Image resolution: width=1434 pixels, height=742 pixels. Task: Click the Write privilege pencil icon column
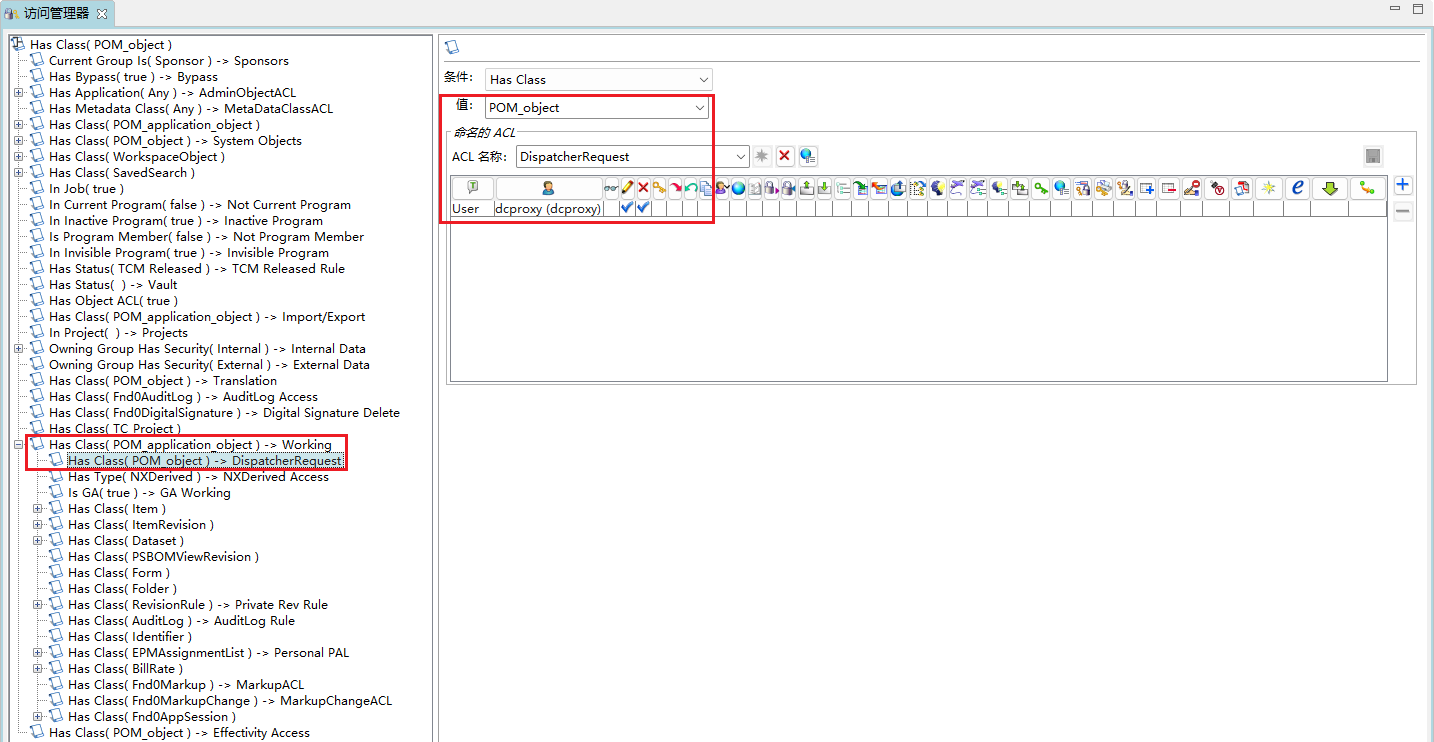(x=627, y=188)
